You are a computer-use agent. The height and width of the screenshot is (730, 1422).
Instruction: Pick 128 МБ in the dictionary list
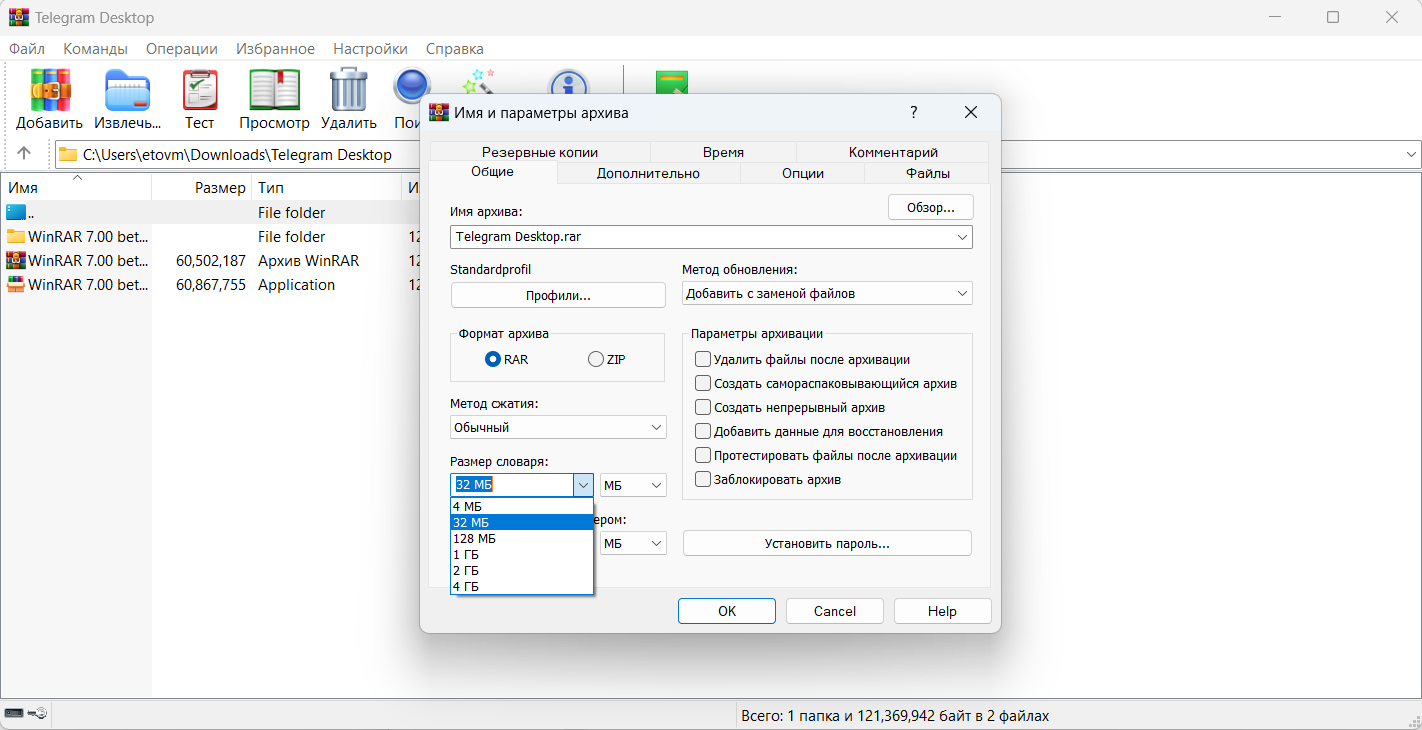pyautogui.click(x=522, y=538)
